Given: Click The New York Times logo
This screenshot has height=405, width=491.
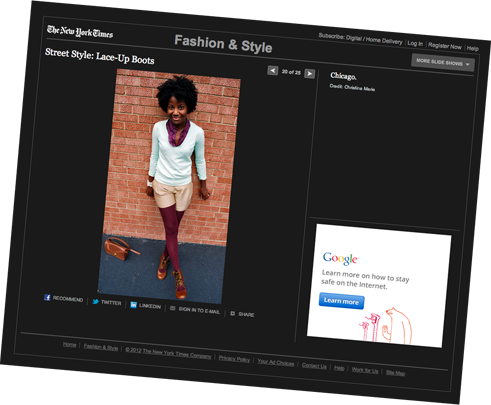Looking at the screenshot, I should [x=80, y=32].
